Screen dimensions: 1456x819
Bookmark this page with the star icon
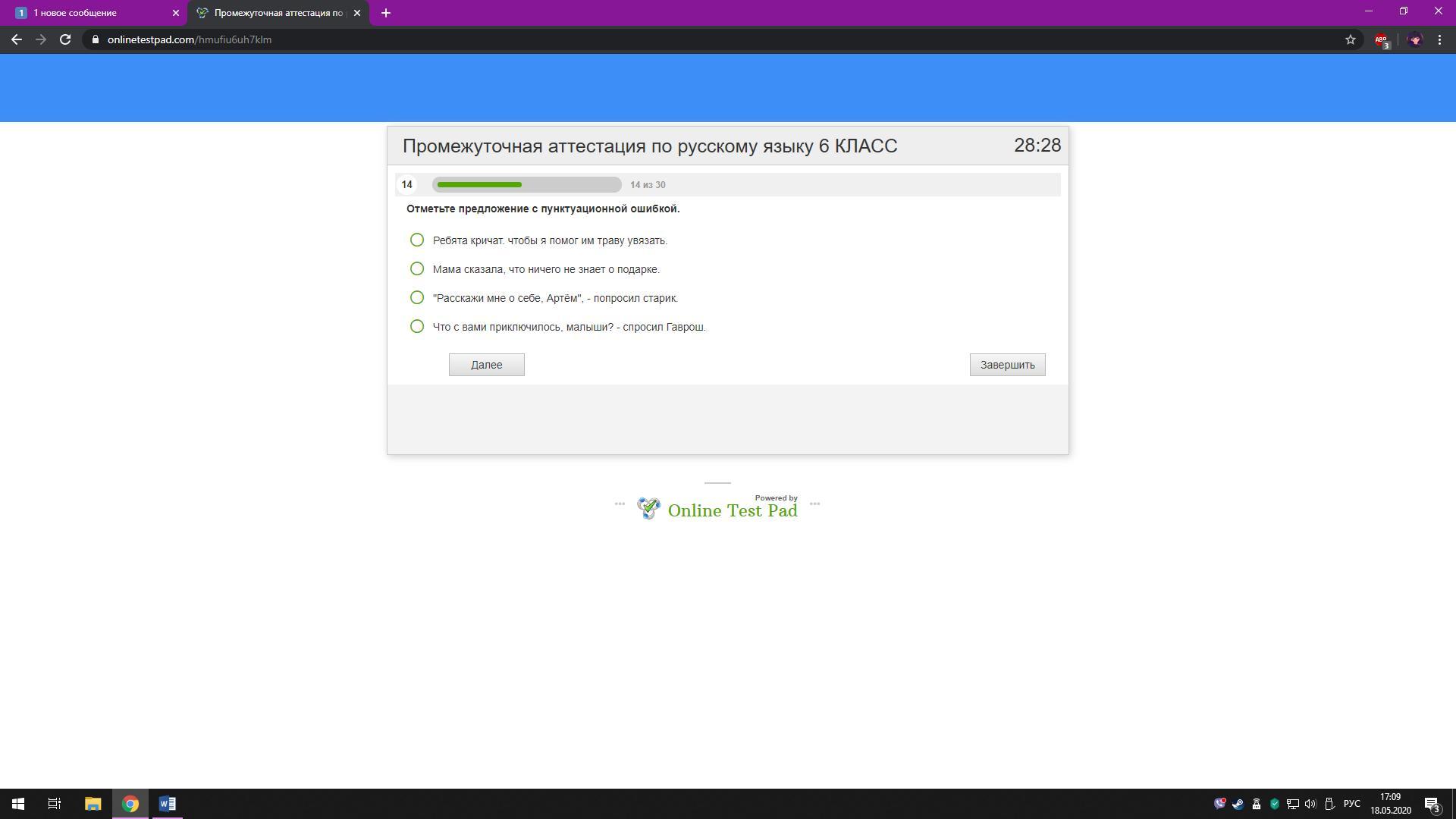tap(1350, 39)
